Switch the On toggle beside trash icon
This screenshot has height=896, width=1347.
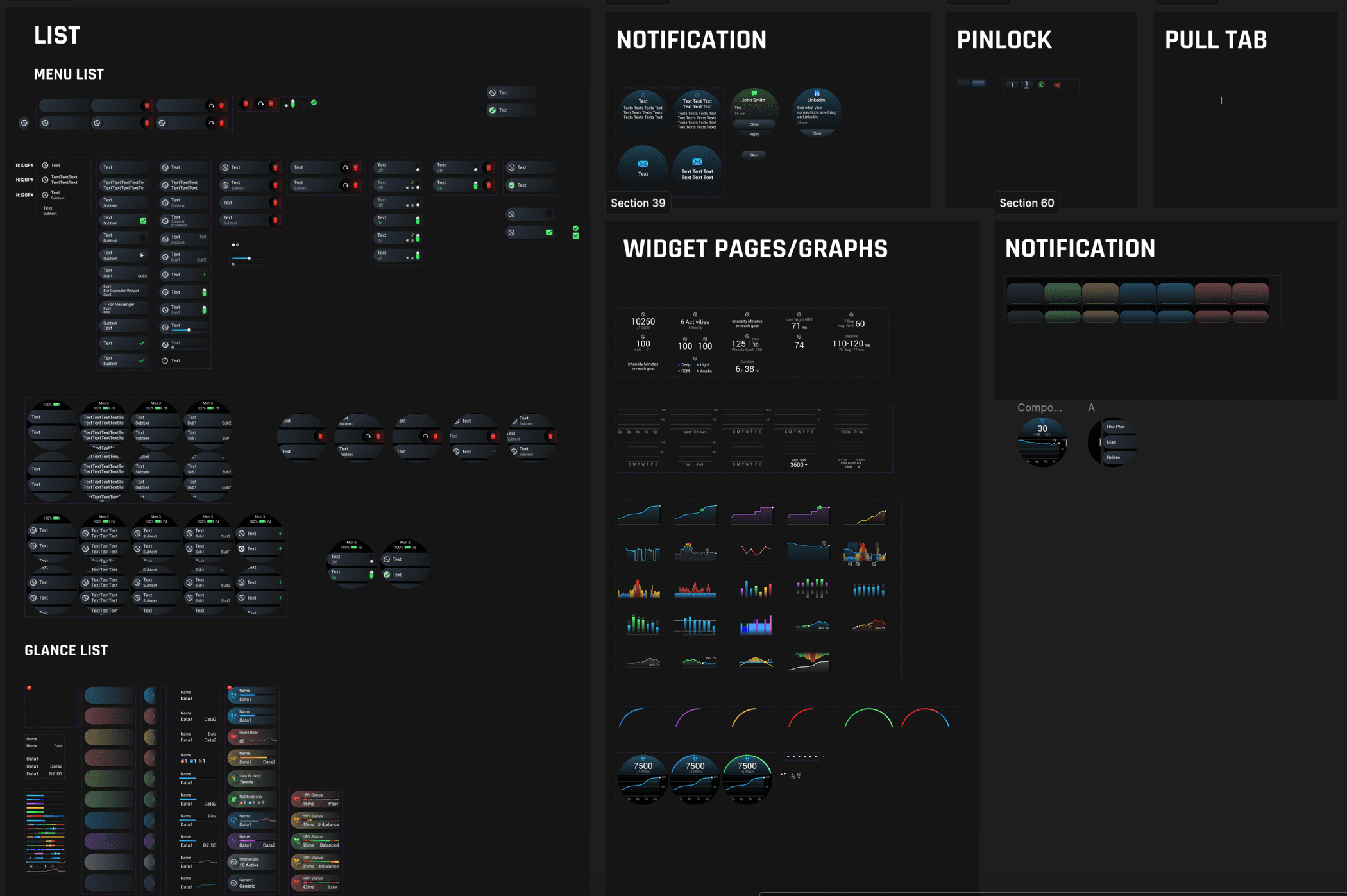pos(475,185)
